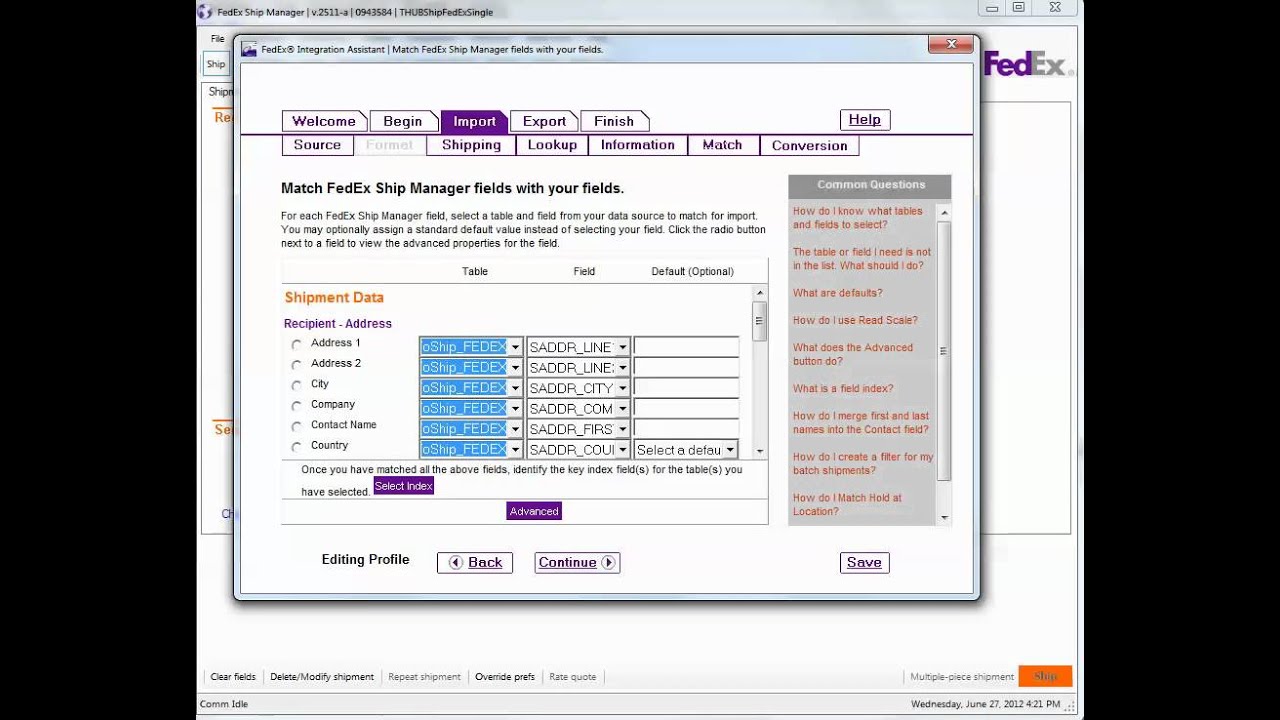Click the Company default value field
Screen dimensions: 1280x720
(x=686, y=408)
